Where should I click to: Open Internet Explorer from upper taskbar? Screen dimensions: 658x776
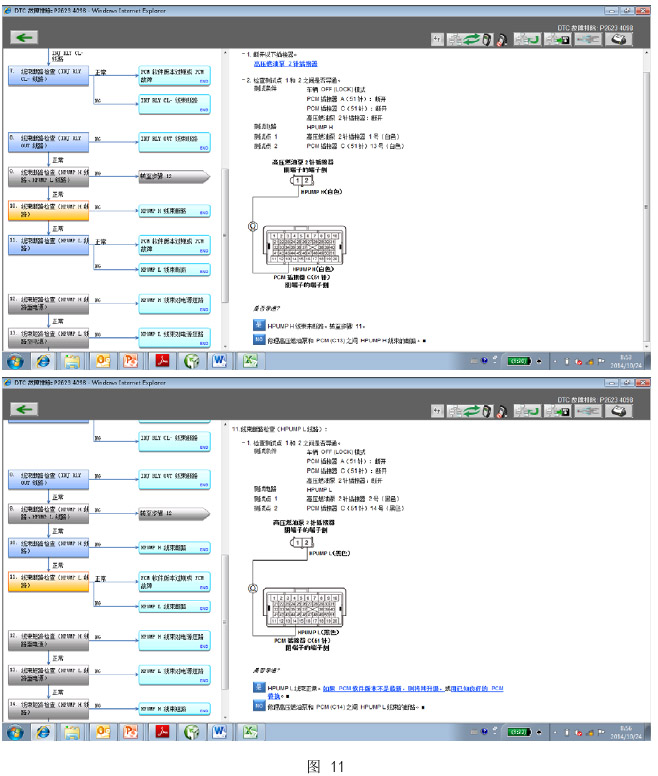pyautogui.click(x=43, y=361)
